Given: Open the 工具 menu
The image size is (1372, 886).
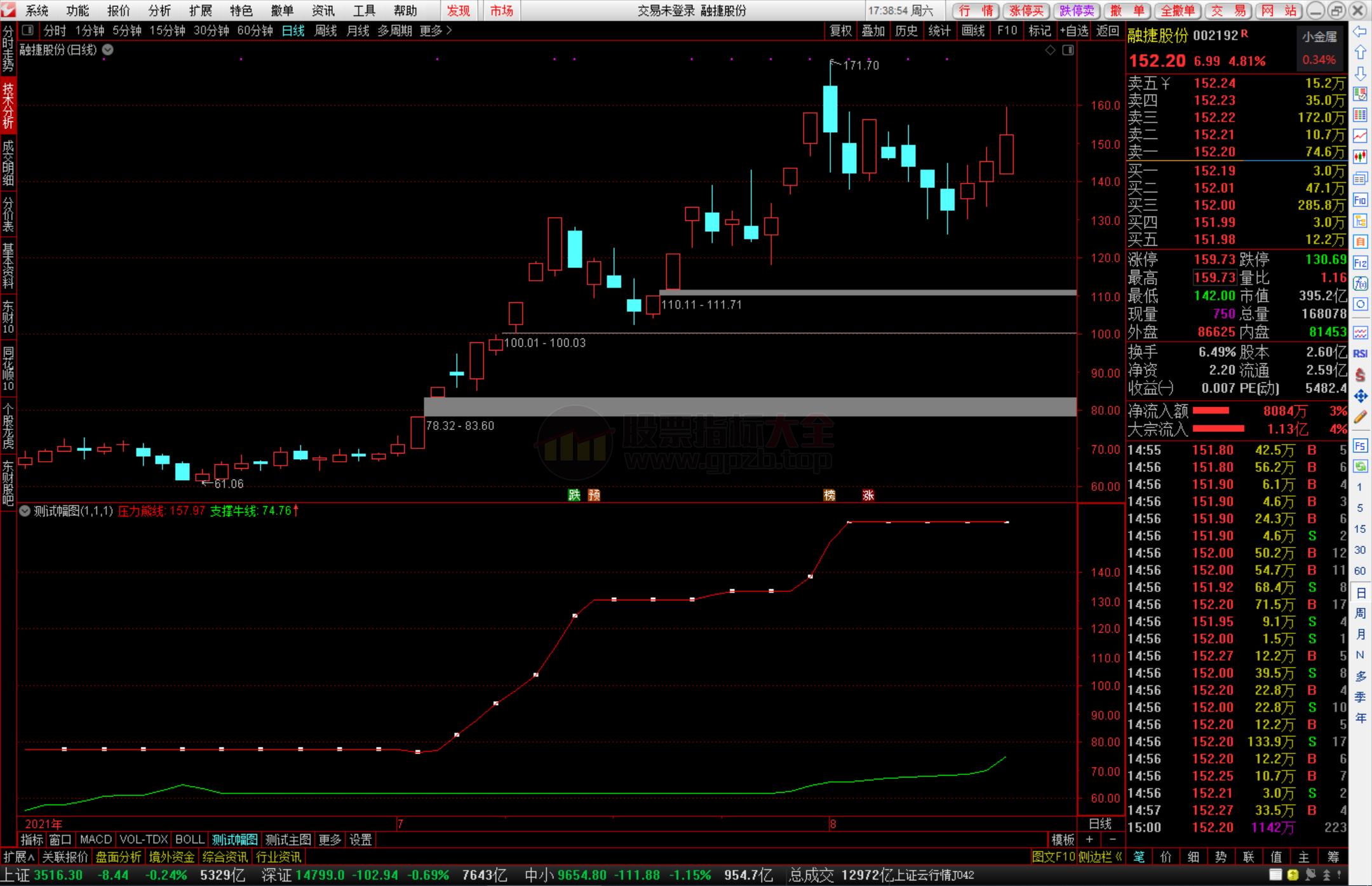Looking at the screenshot, I should tap(364, 11).
